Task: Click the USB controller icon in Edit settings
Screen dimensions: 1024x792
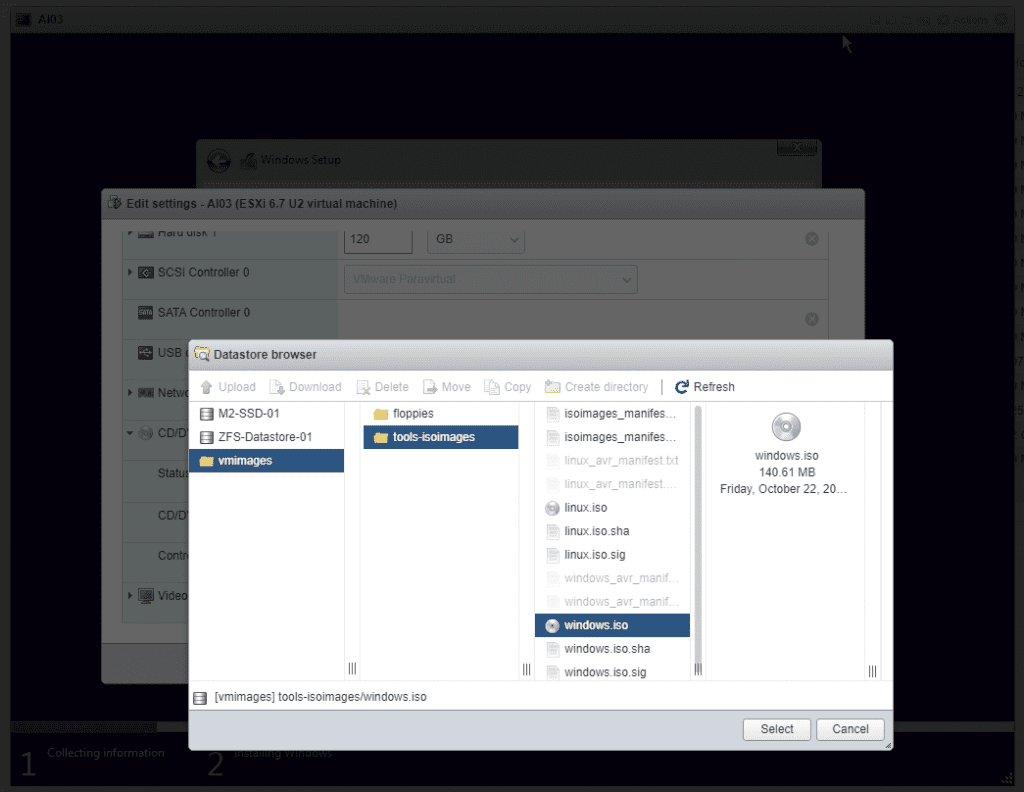Action: coord(146,353)
